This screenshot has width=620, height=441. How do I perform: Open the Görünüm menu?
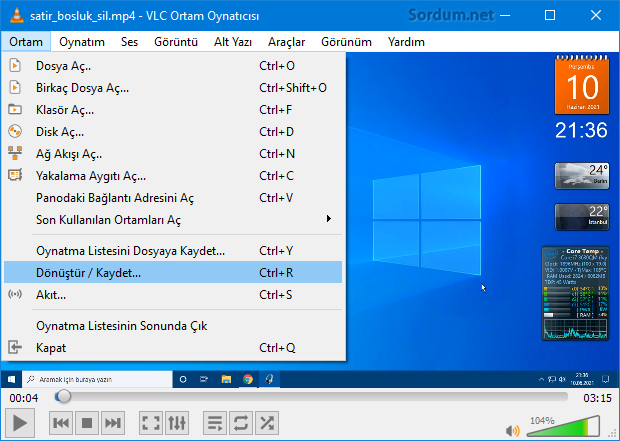[346, 42]
